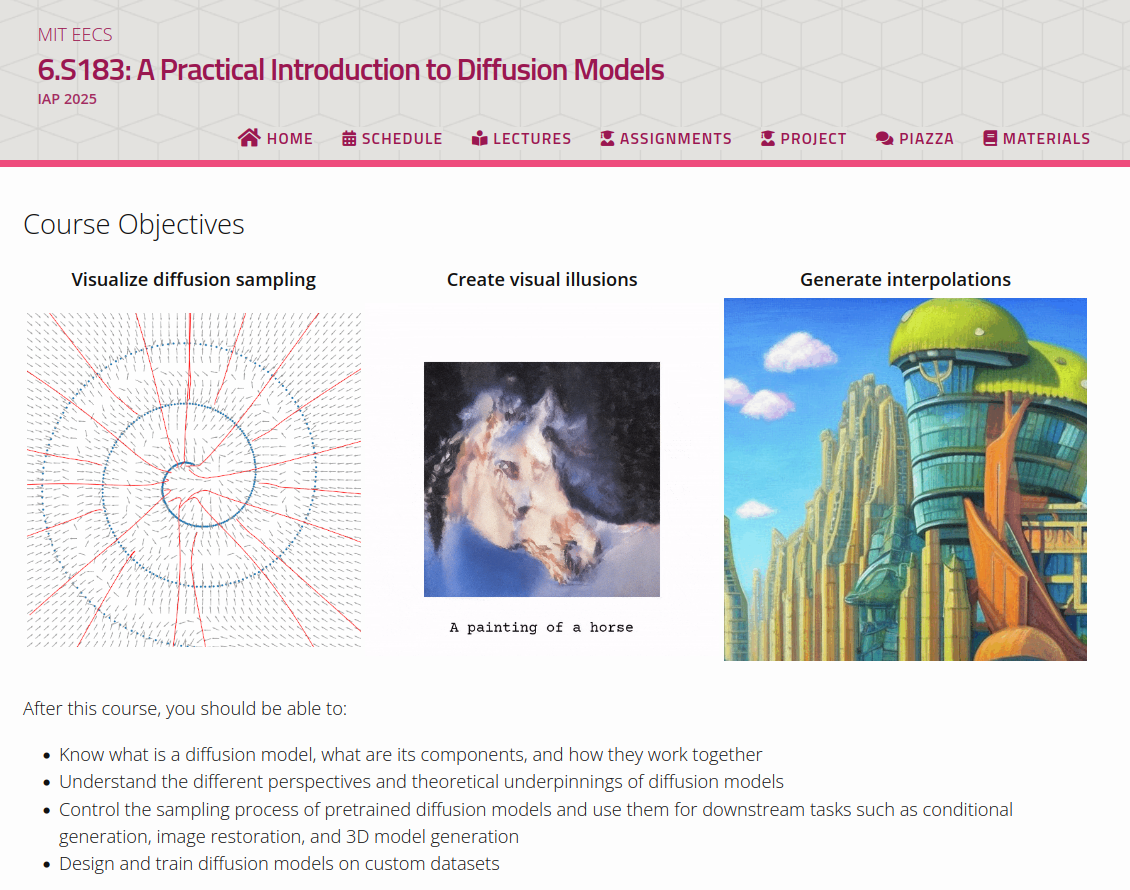
Task: Click the person icon beside PROJECT
Action: [766, 138]
